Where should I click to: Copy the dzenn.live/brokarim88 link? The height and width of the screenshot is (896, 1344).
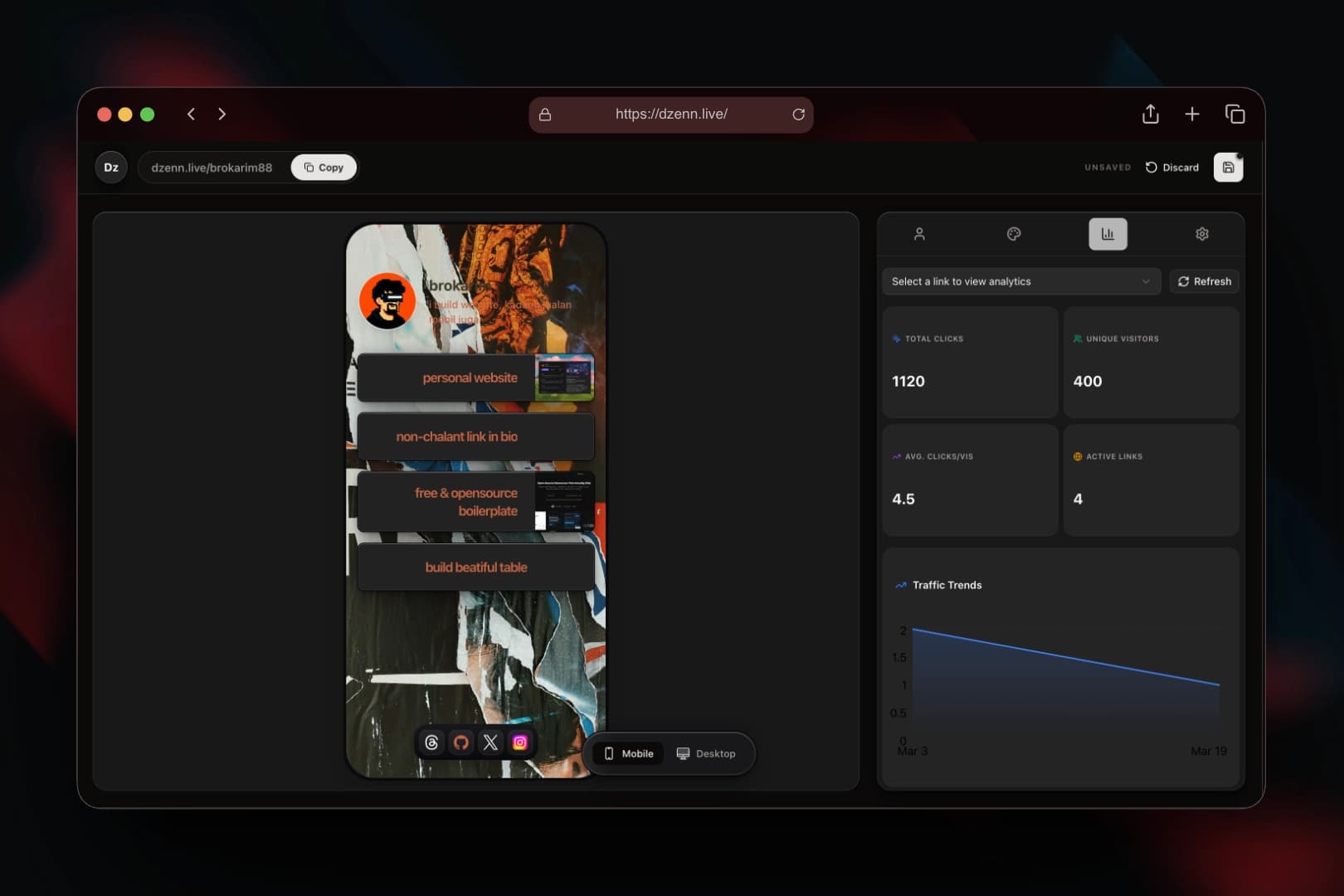[324, 168]
